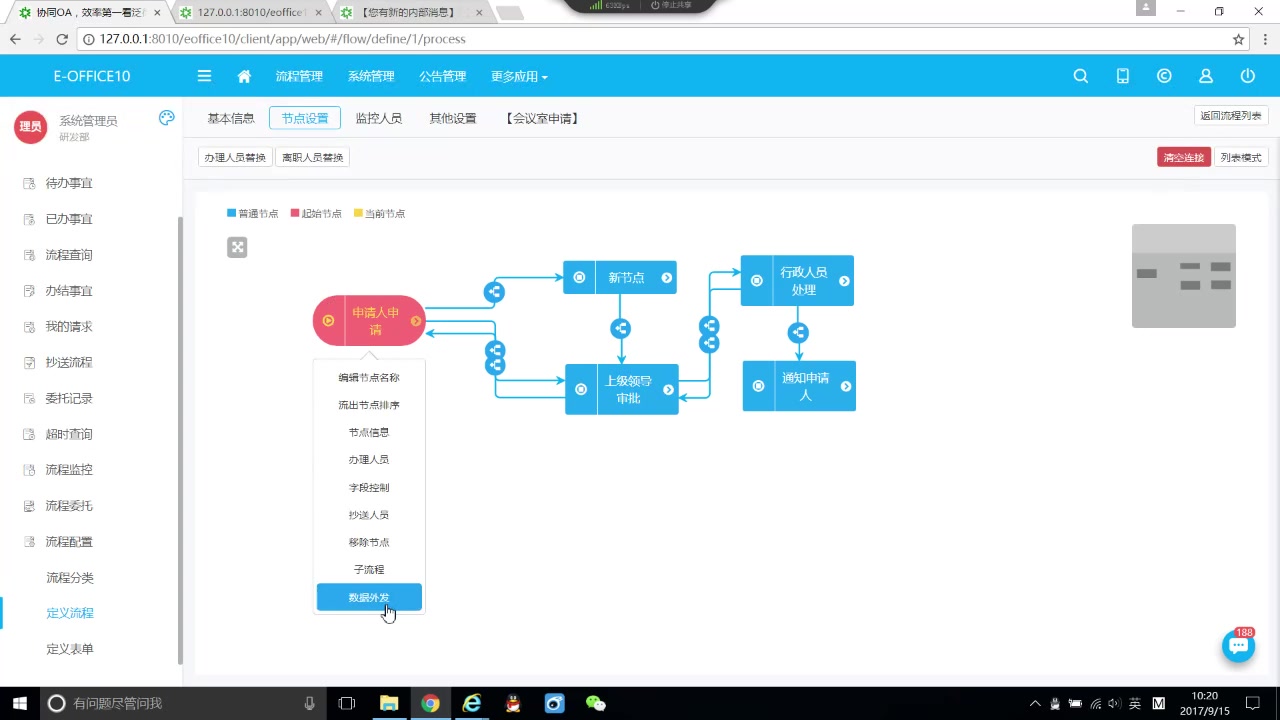1280x720 pixels.
Task: Select 流出节点排序 in context menu
Action: [x=369, y=405]
